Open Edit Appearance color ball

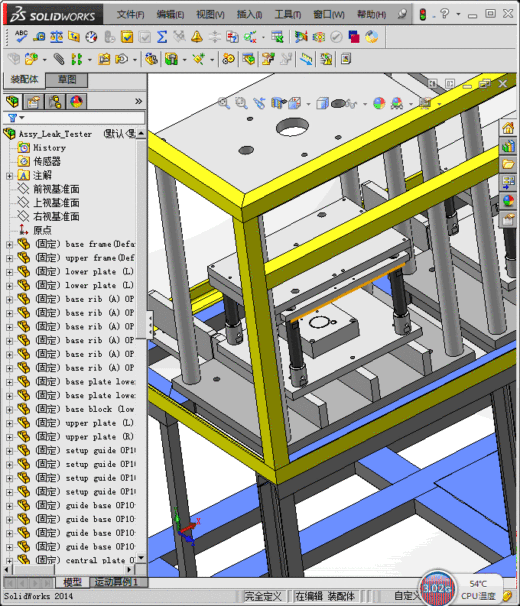[x=379, y=103]
